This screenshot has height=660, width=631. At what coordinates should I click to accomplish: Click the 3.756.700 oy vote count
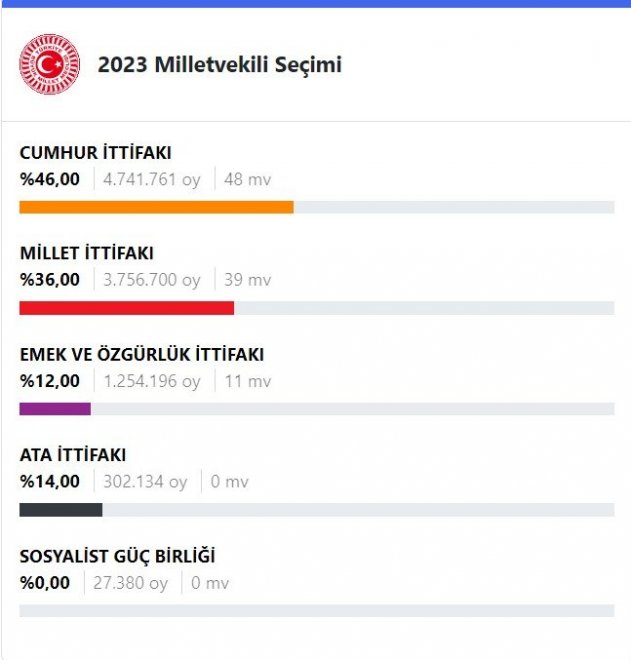click(x=152, y=280)
